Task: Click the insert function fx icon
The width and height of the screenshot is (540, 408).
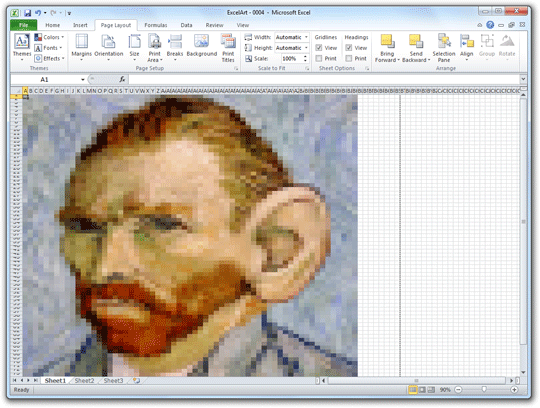Action: [x=122, y=80]
